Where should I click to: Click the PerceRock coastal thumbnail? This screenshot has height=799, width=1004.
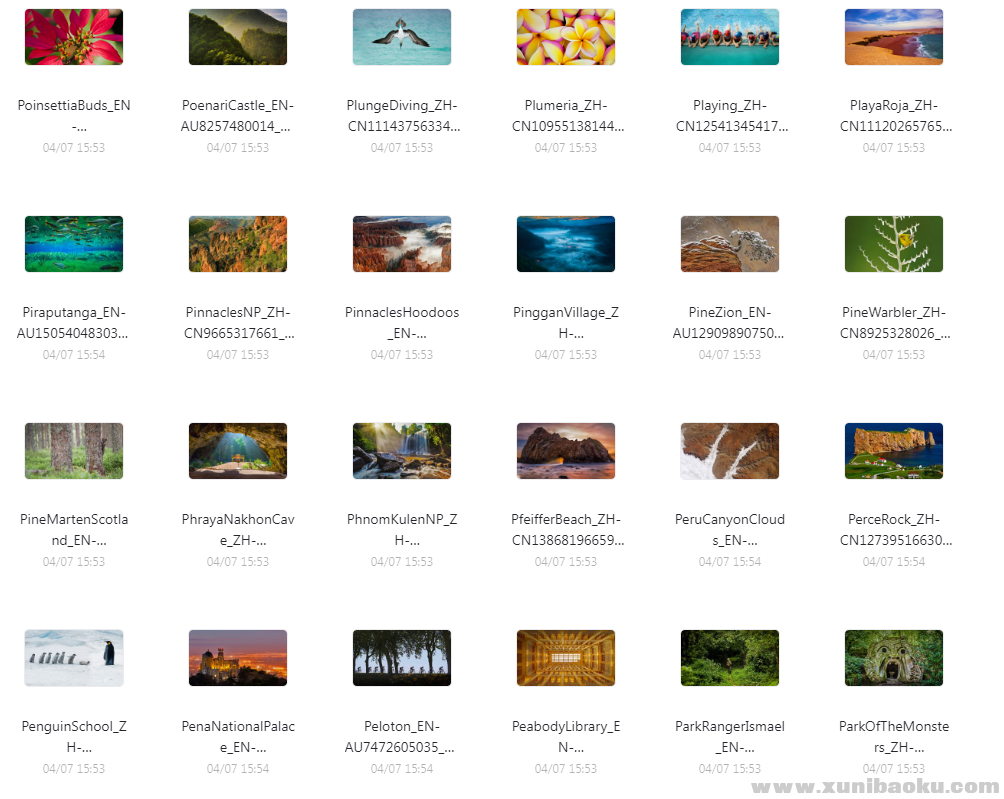click(894, 451)
